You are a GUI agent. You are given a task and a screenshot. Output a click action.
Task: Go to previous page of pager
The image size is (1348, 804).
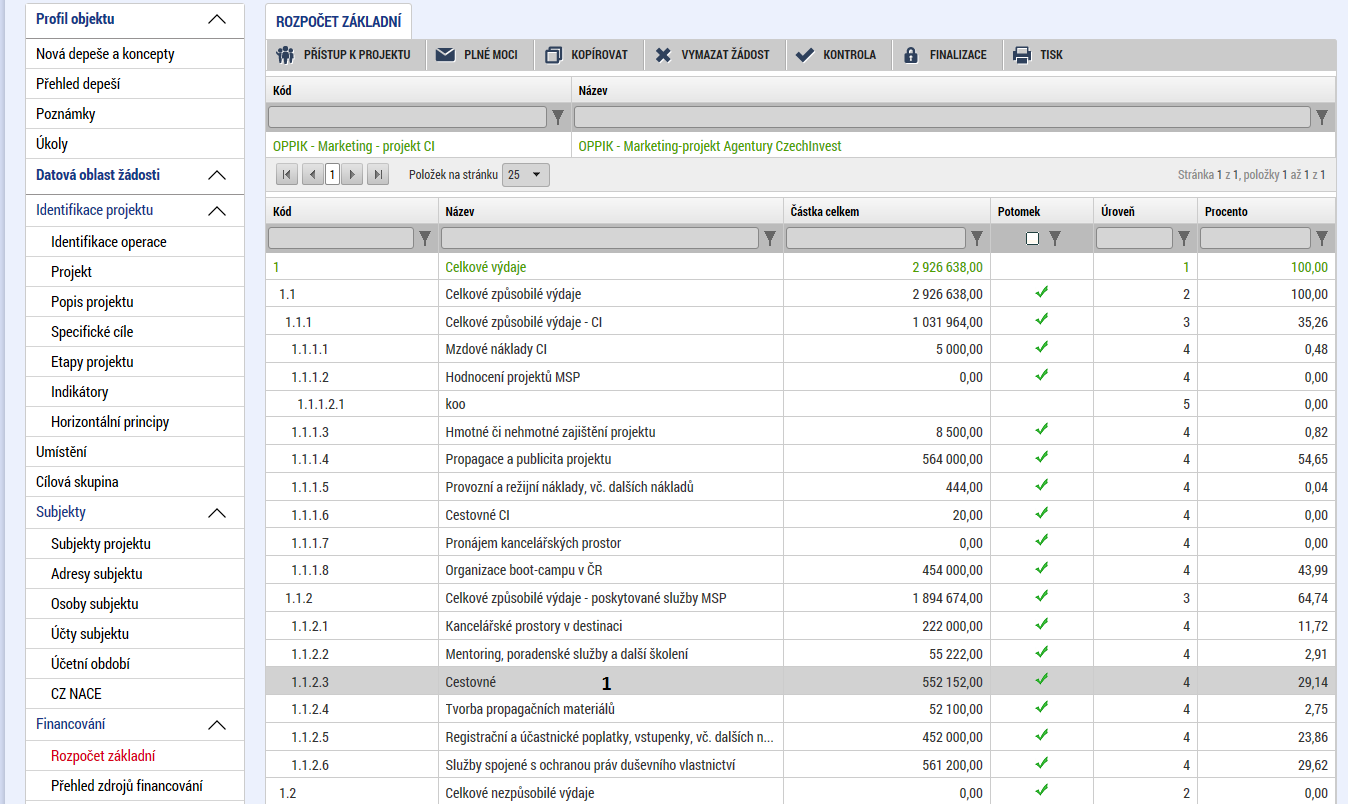click(312, 175)
